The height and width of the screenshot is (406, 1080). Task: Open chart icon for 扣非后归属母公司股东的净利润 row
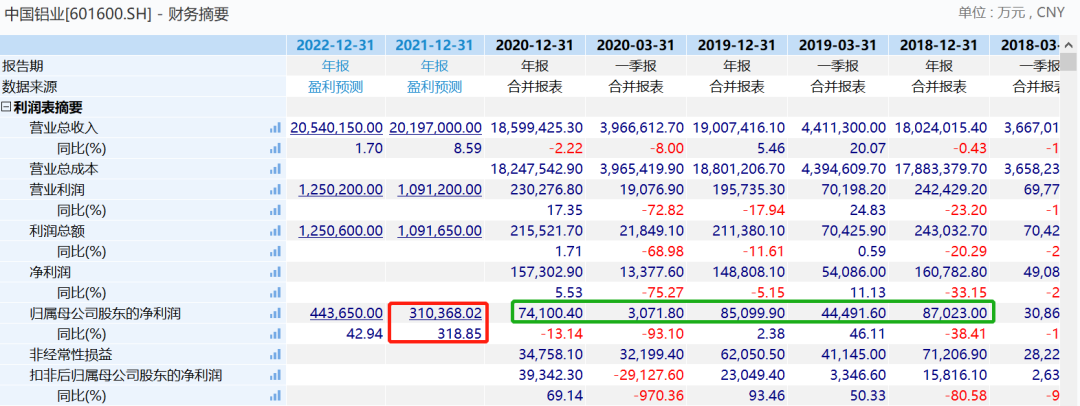(276, 376)
